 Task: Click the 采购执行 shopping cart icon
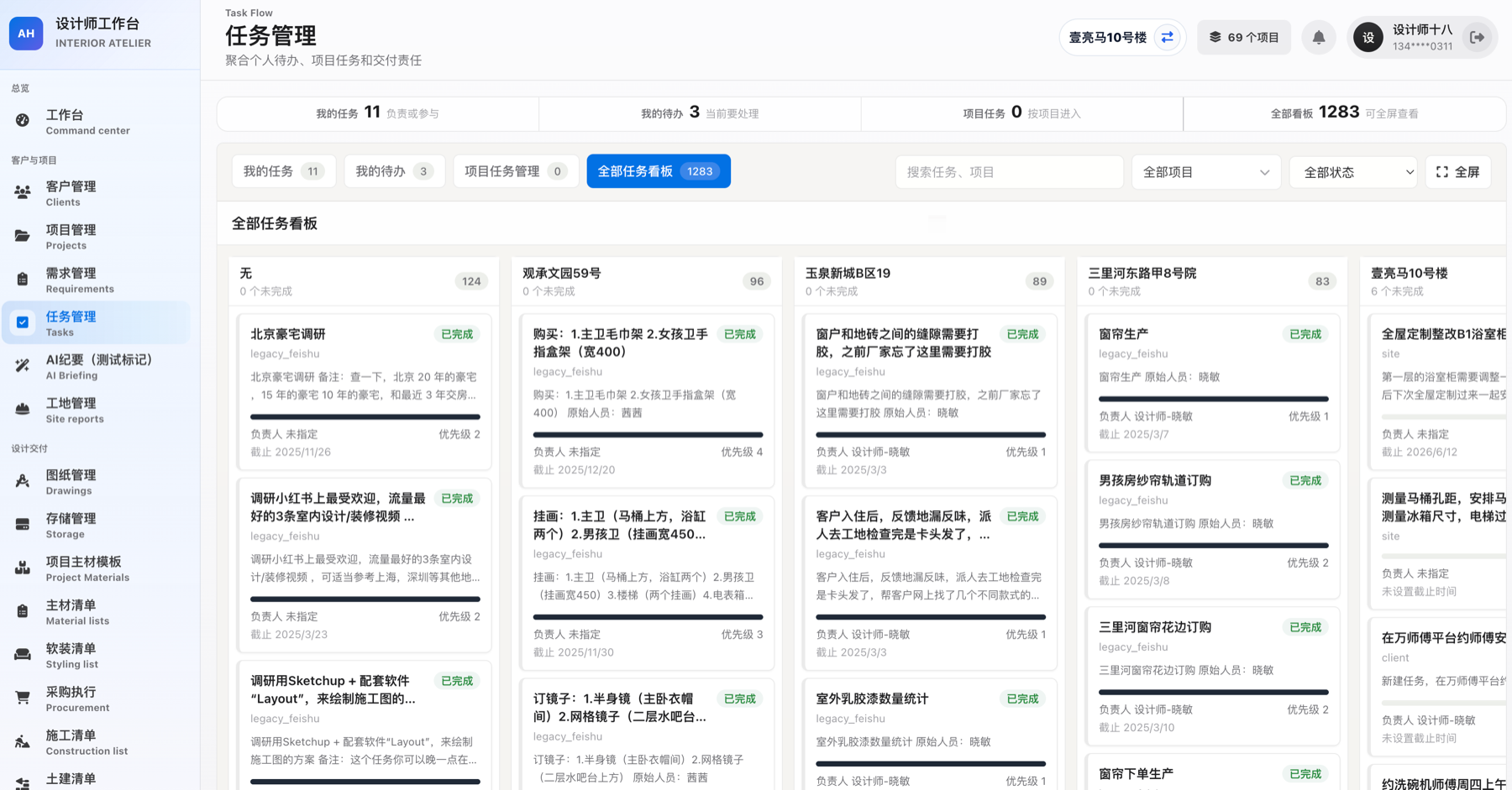click(x=23, y=698)
